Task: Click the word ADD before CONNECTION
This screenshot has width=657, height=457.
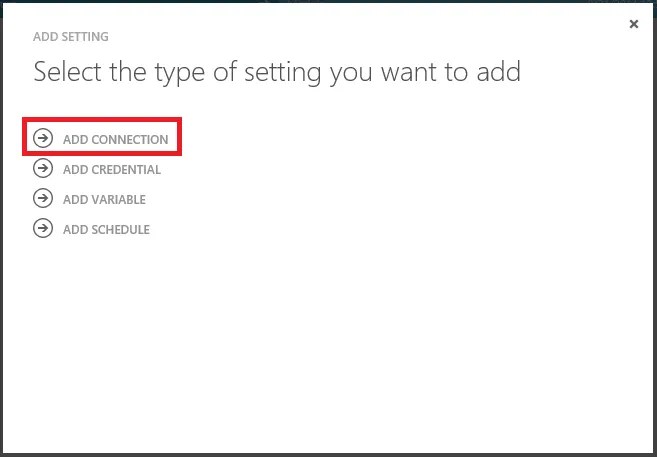Action: (x=76, y=139)
